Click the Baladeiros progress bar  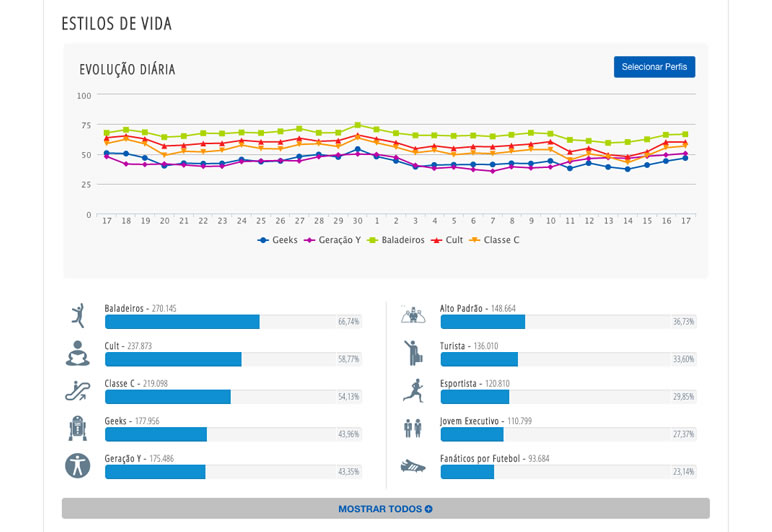pyautogui.click(x=182, y=322)
